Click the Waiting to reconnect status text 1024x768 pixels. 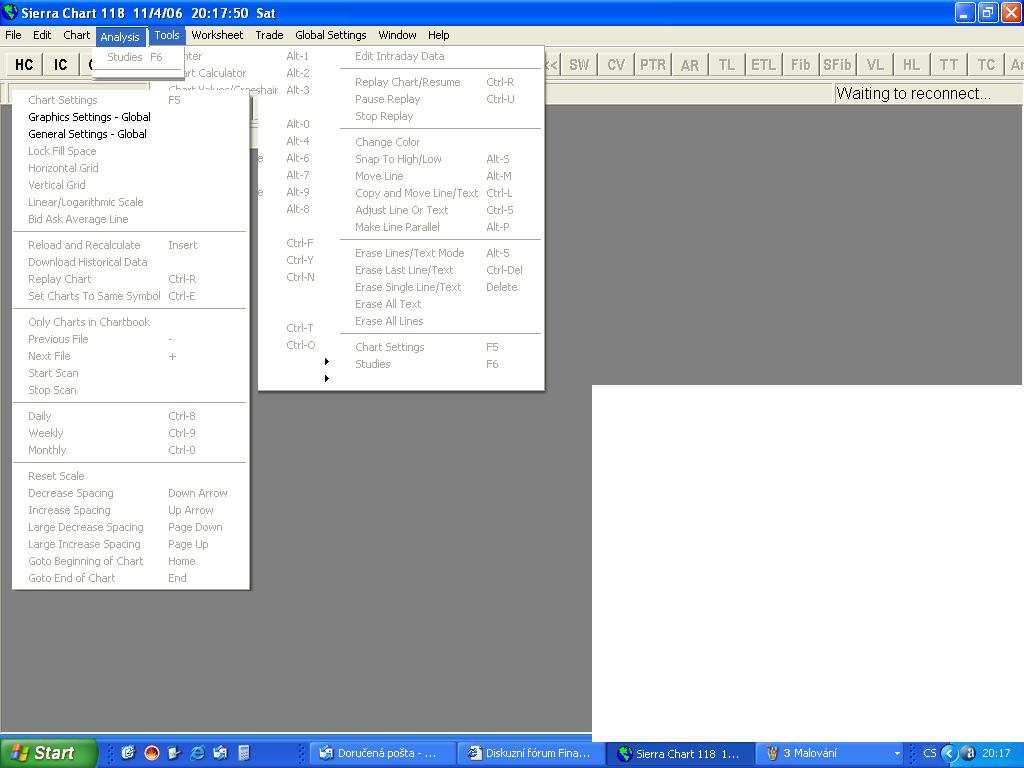point(913,93)
